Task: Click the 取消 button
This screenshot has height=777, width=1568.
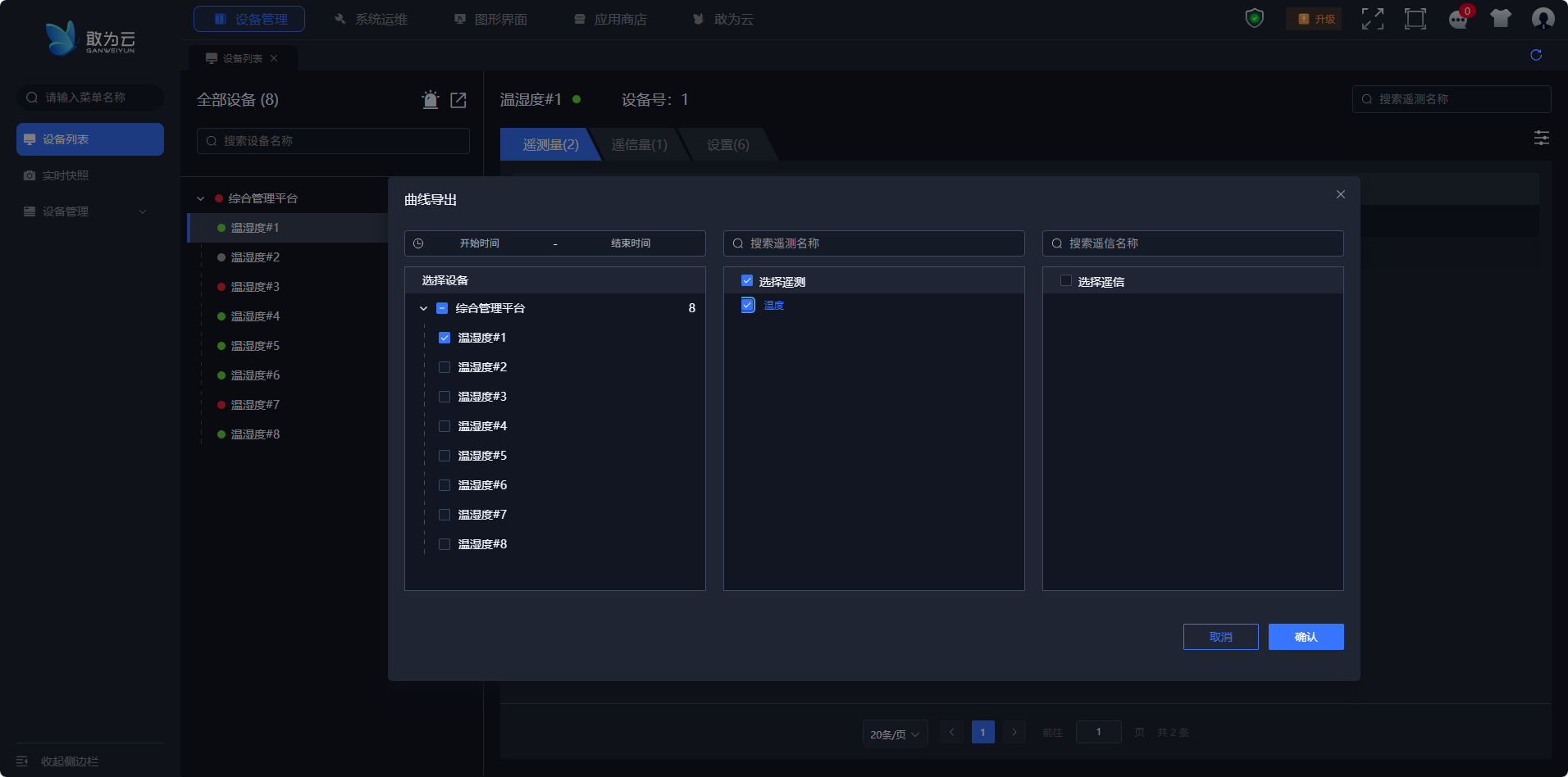Action: click(1221, 637)
